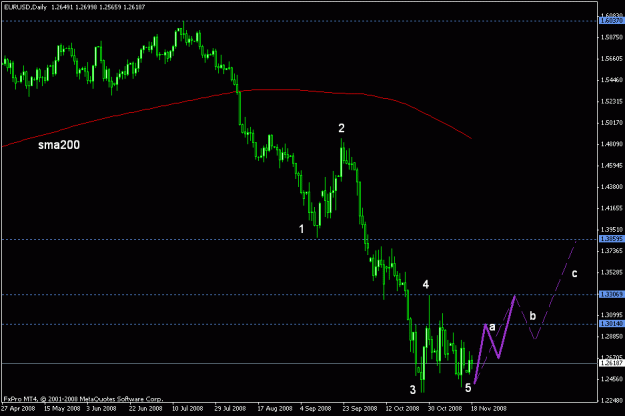Click the 1.35285 price scale value
The image size is (625, 416).
pyautogui.click(x=611, y=273)
